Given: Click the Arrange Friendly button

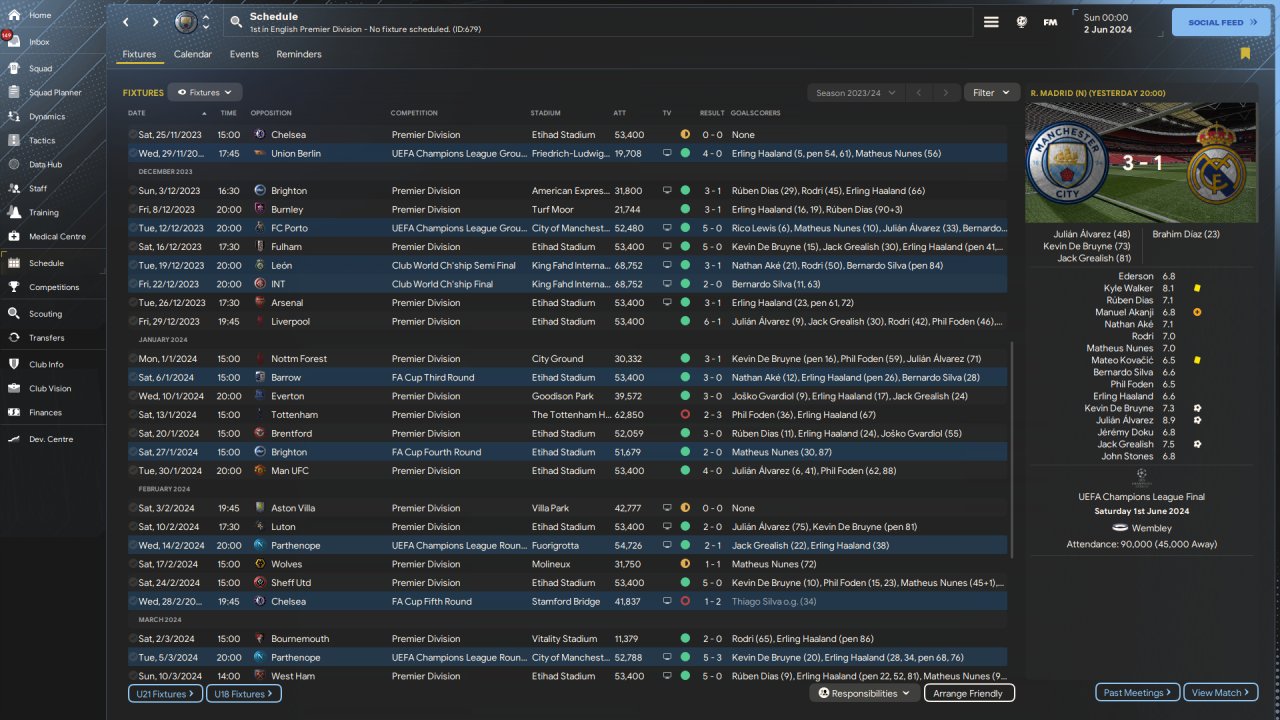Looking at the screenshot, I should (x=968, y=693).
